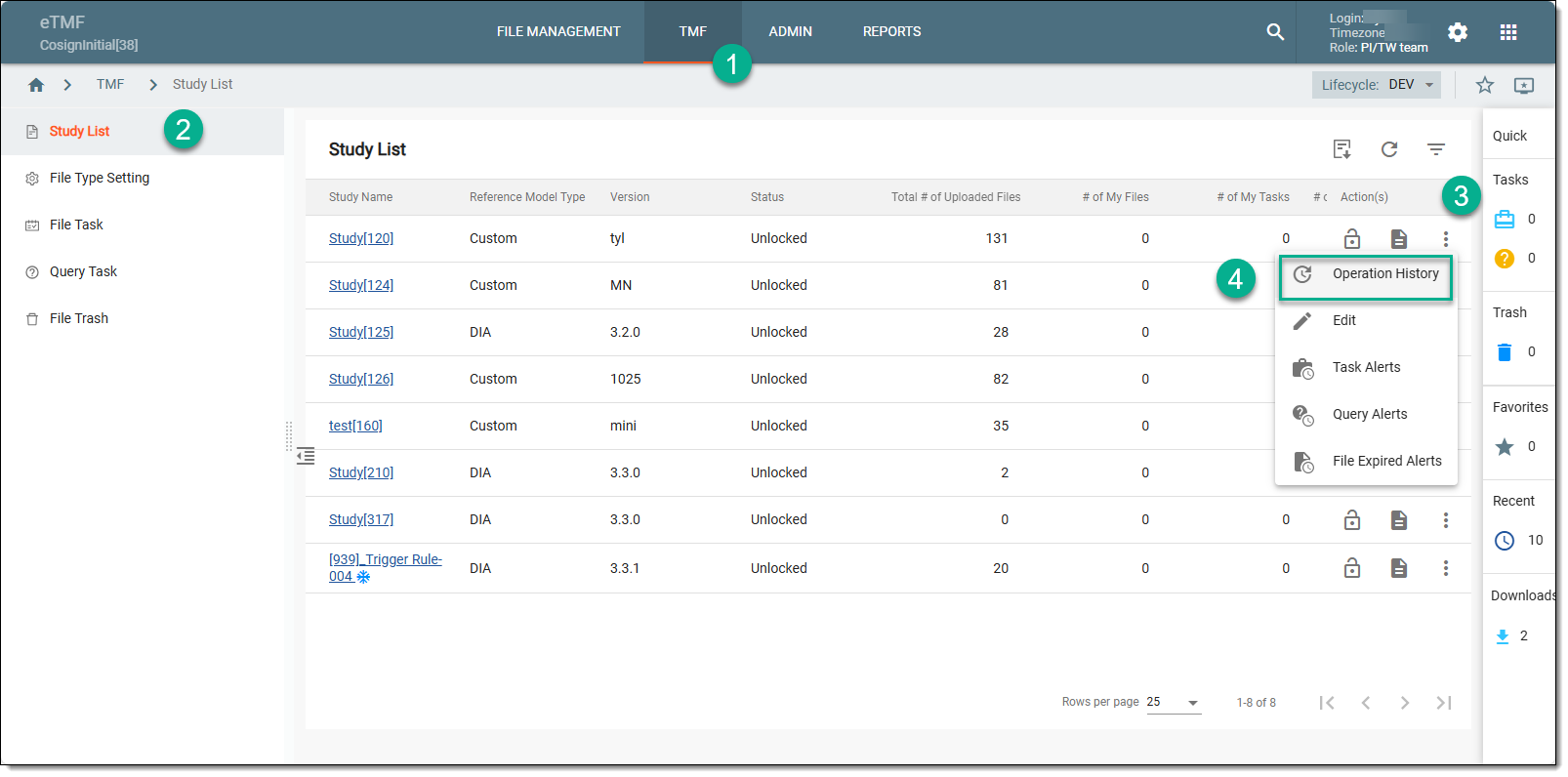
Task: Switch to FILE MANAGEMENT tab
Action: click(558, 31)
